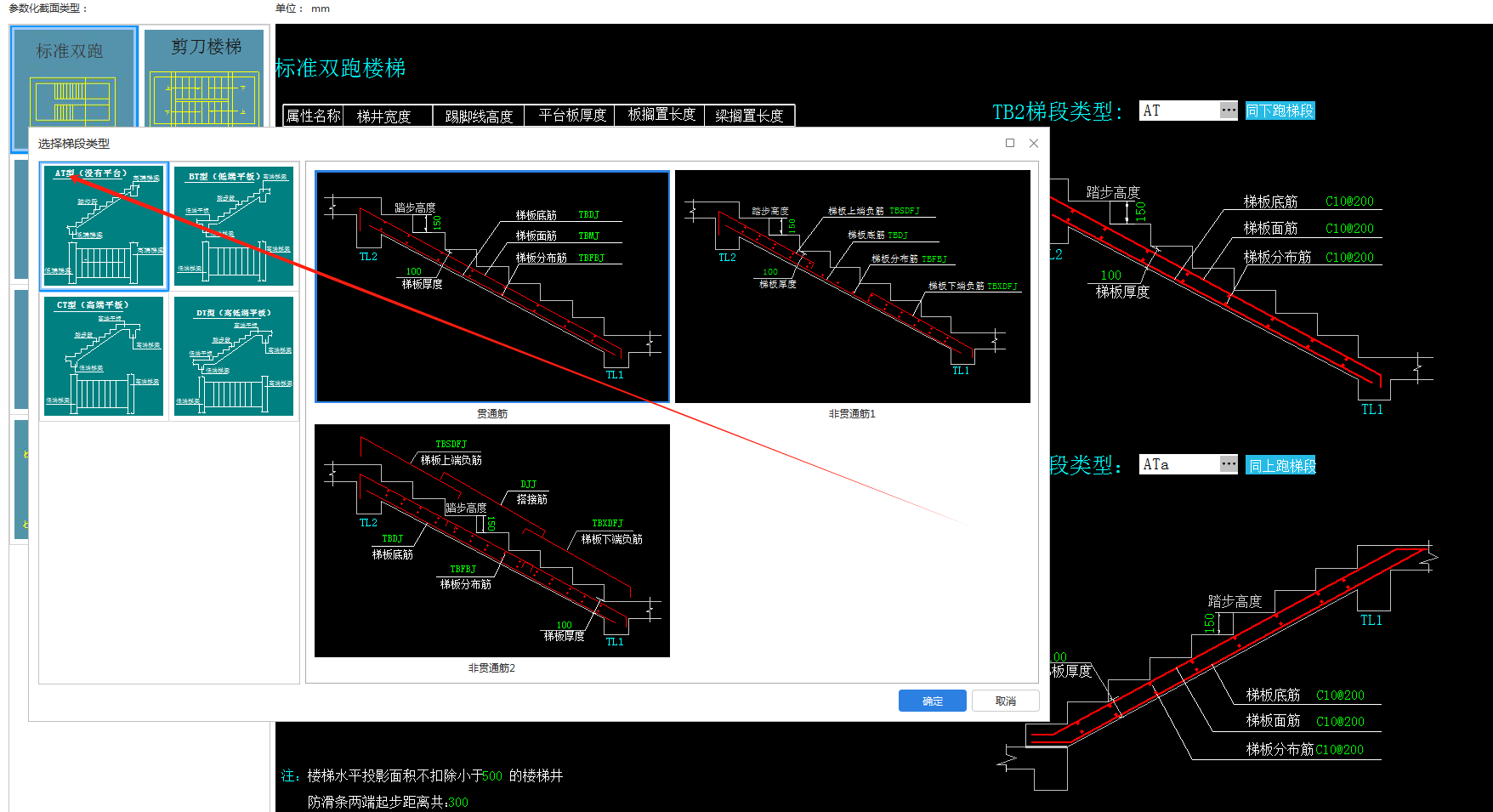Edit 楼梯井 threshold value 500
The height and width of the screenshot is (812, 1493).
tap(492, 775)
